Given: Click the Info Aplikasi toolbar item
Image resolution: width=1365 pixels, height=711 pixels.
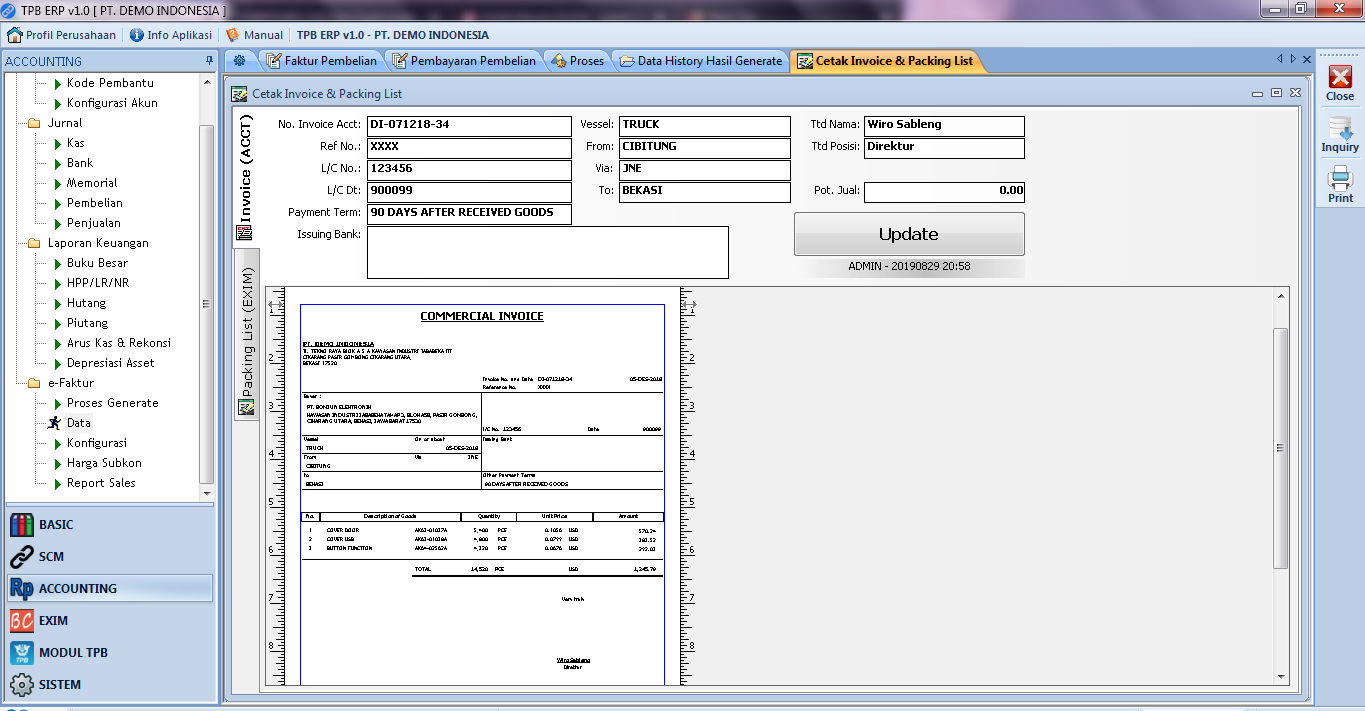Looking at the screenshot, I should (170, 35).
